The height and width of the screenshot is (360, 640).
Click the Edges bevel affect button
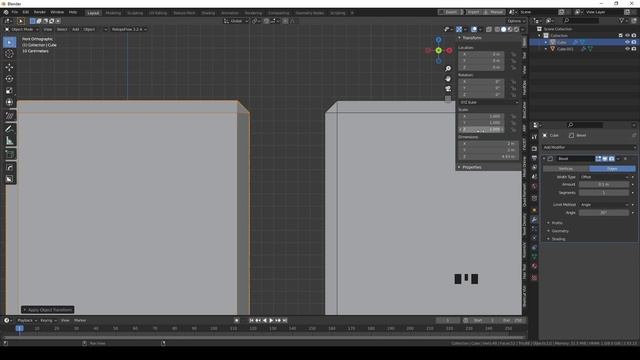(612, 169)
